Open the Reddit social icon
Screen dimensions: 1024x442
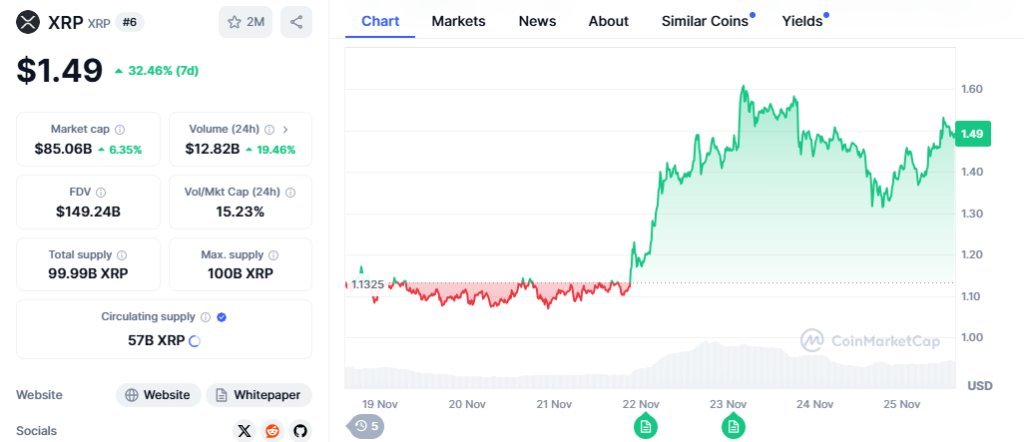click(x=272, y=431)
